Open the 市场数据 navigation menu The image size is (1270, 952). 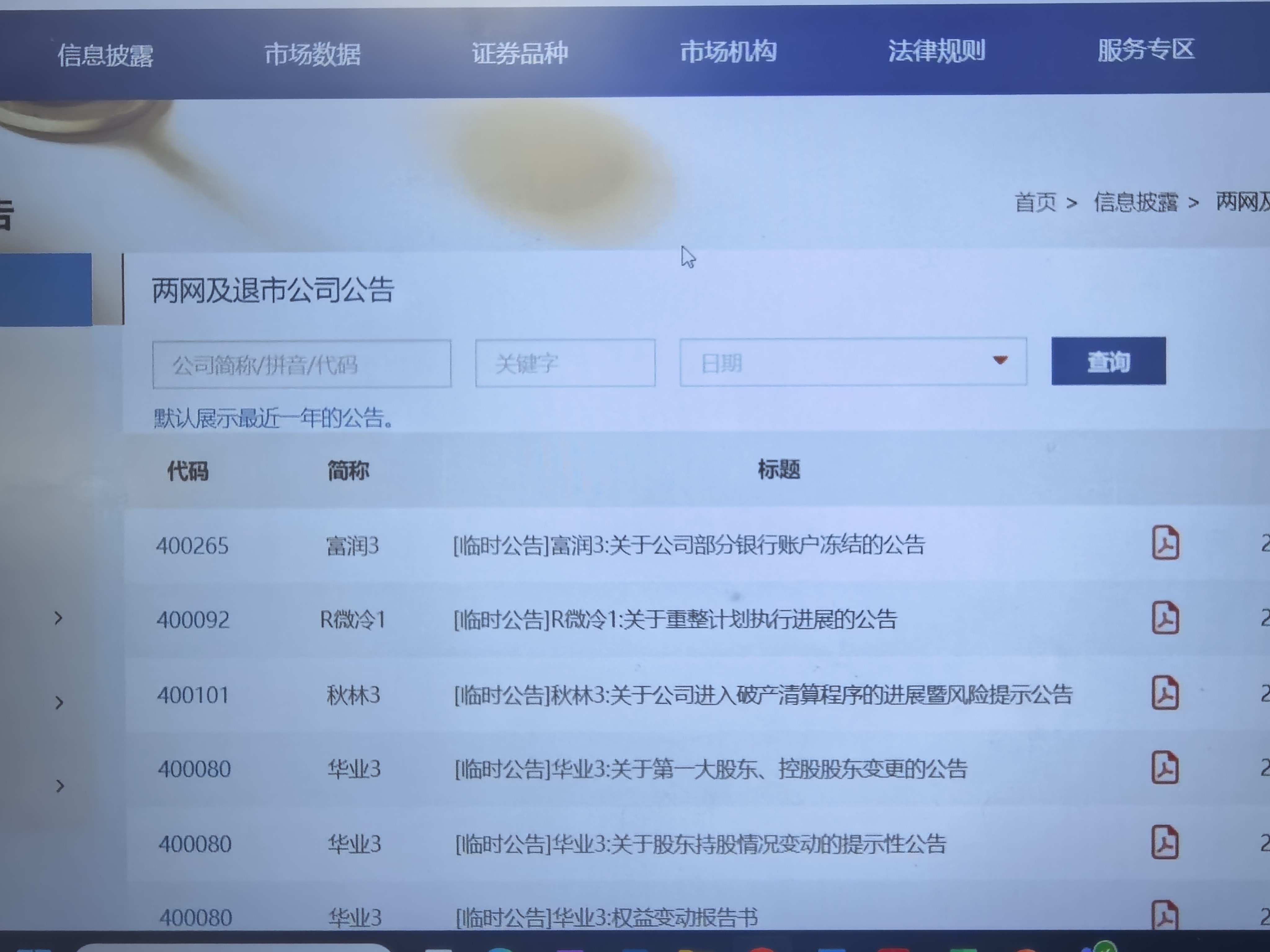[312, 54]
